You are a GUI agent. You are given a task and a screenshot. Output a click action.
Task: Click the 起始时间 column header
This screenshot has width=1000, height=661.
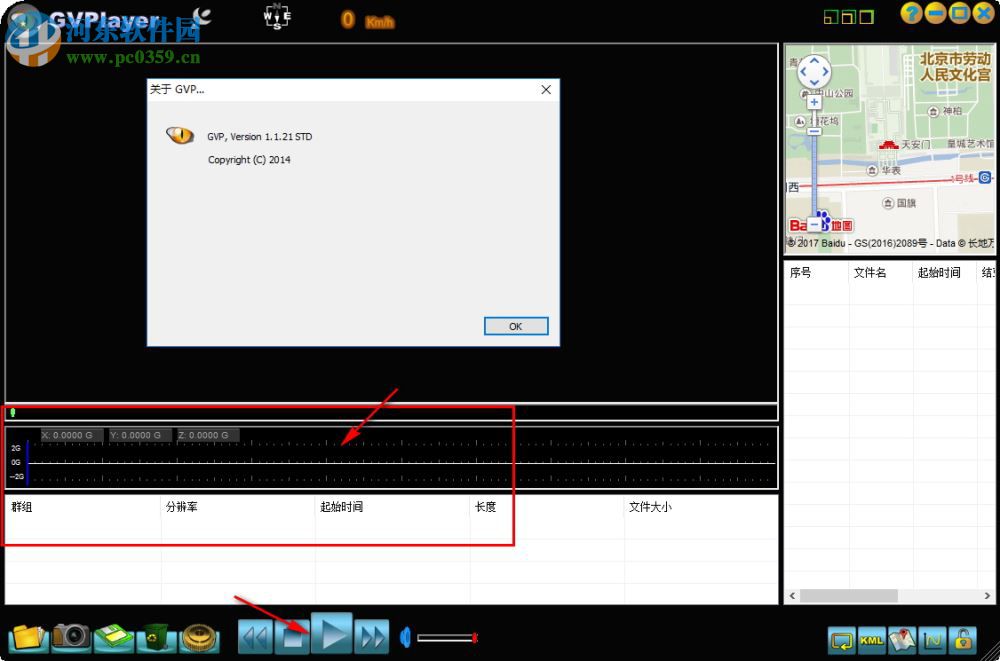[x=939, y=272]
